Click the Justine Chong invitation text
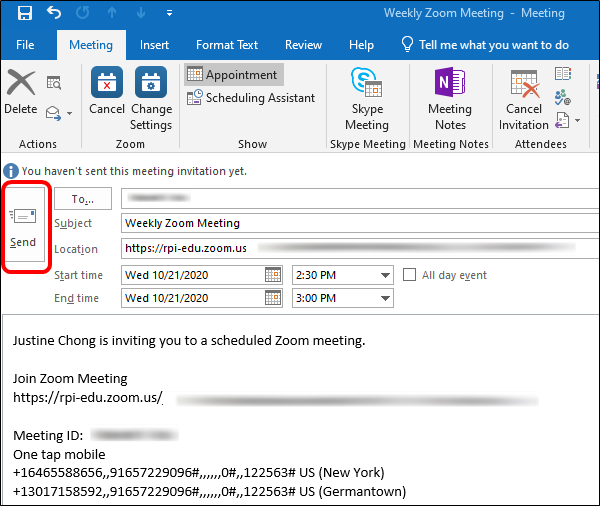Image resolution: width=600 pixels, height=506 pixels. (x=189, y=340)
